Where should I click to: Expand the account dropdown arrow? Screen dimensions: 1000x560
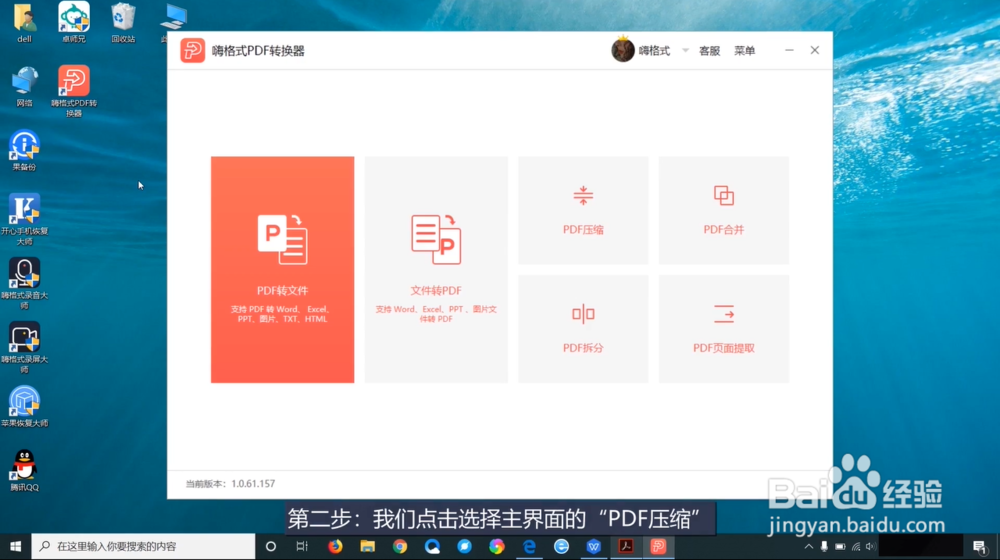686,50
